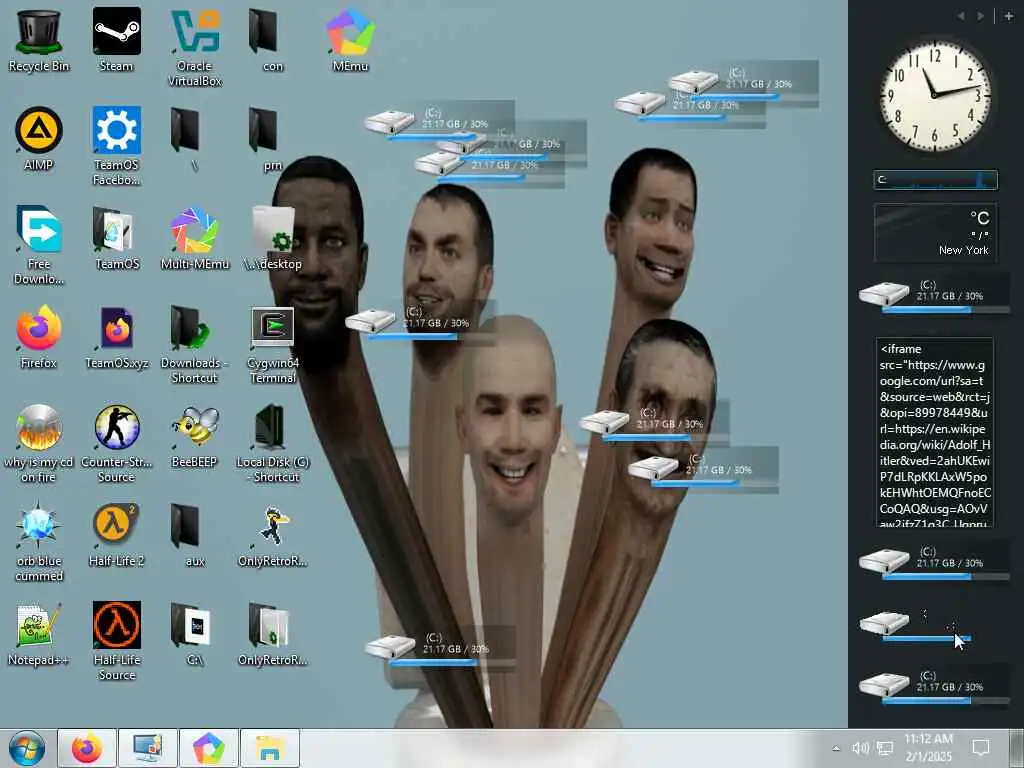The height and width of the screenshot is (768, 1024).
Task: Show hidden system tray icons
Action: 836,748
